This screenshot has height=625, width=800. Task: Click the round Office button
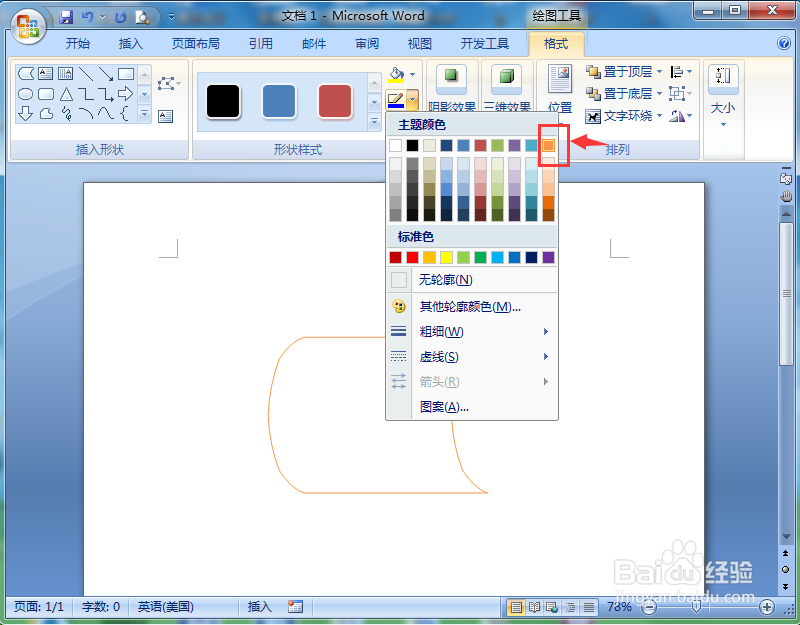tap(28, 26)
